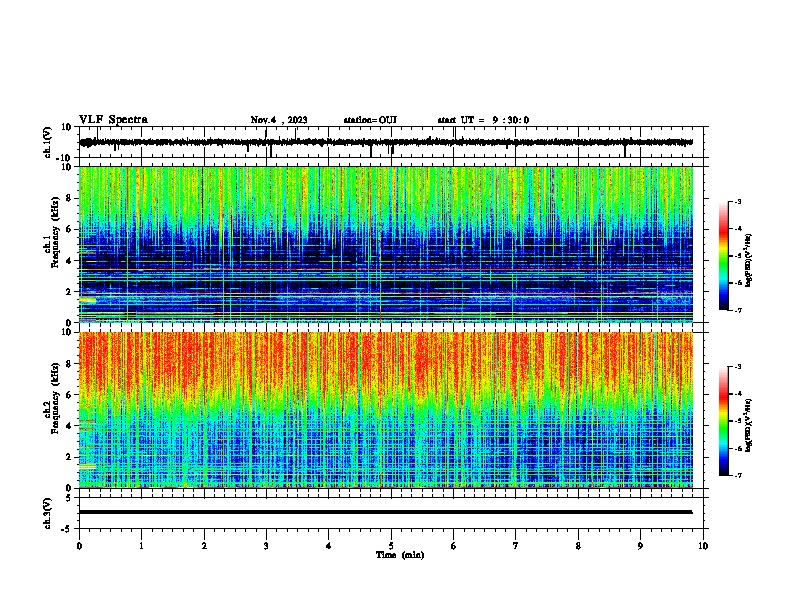Click the '-4' label on the ch.1 color bar
The image size is (792, 612).
pos(737,229)
